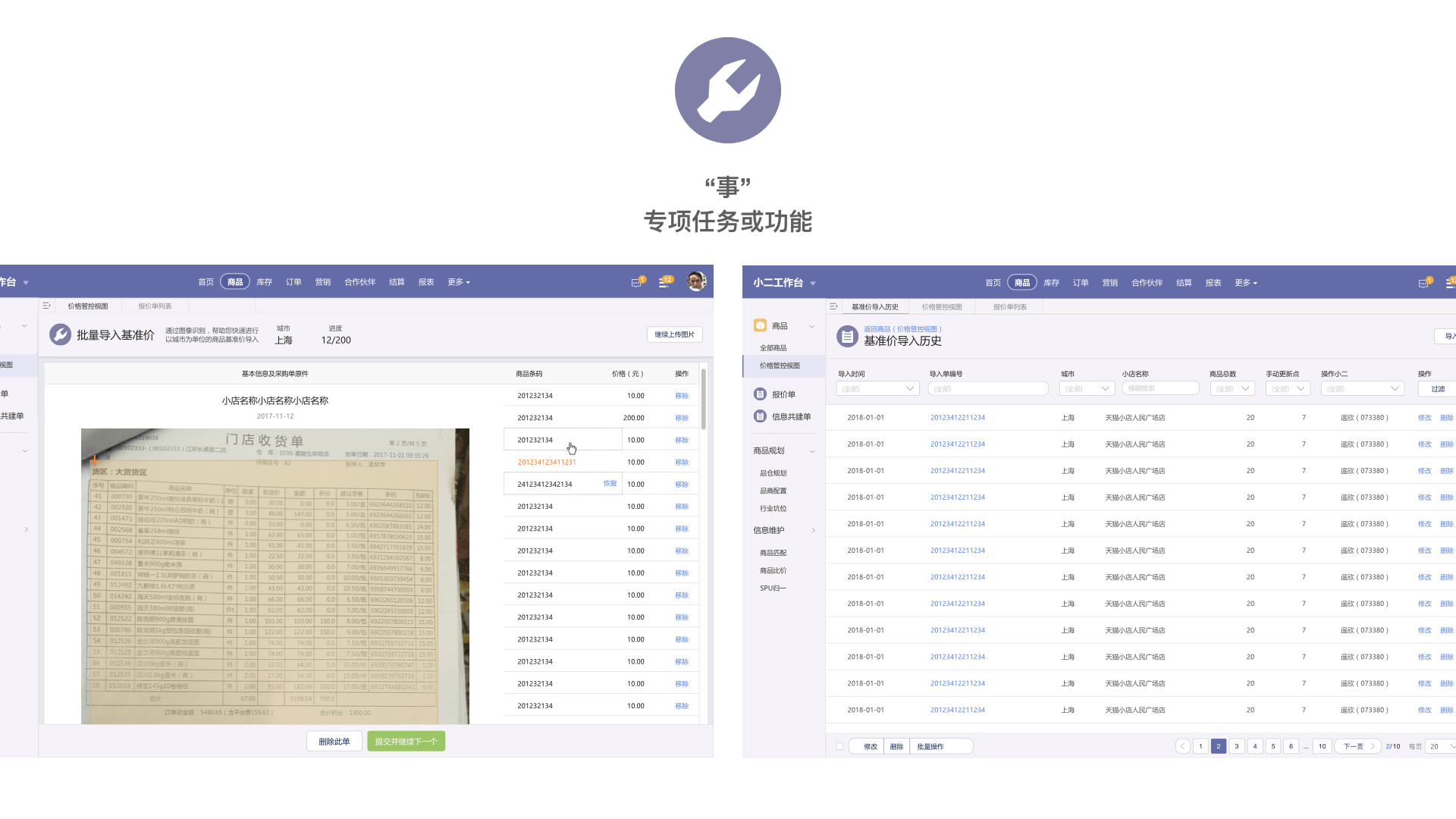Switch to the 报价单列表 tab in the right window
1456x819 pixels.
(x=1009, y=307)
